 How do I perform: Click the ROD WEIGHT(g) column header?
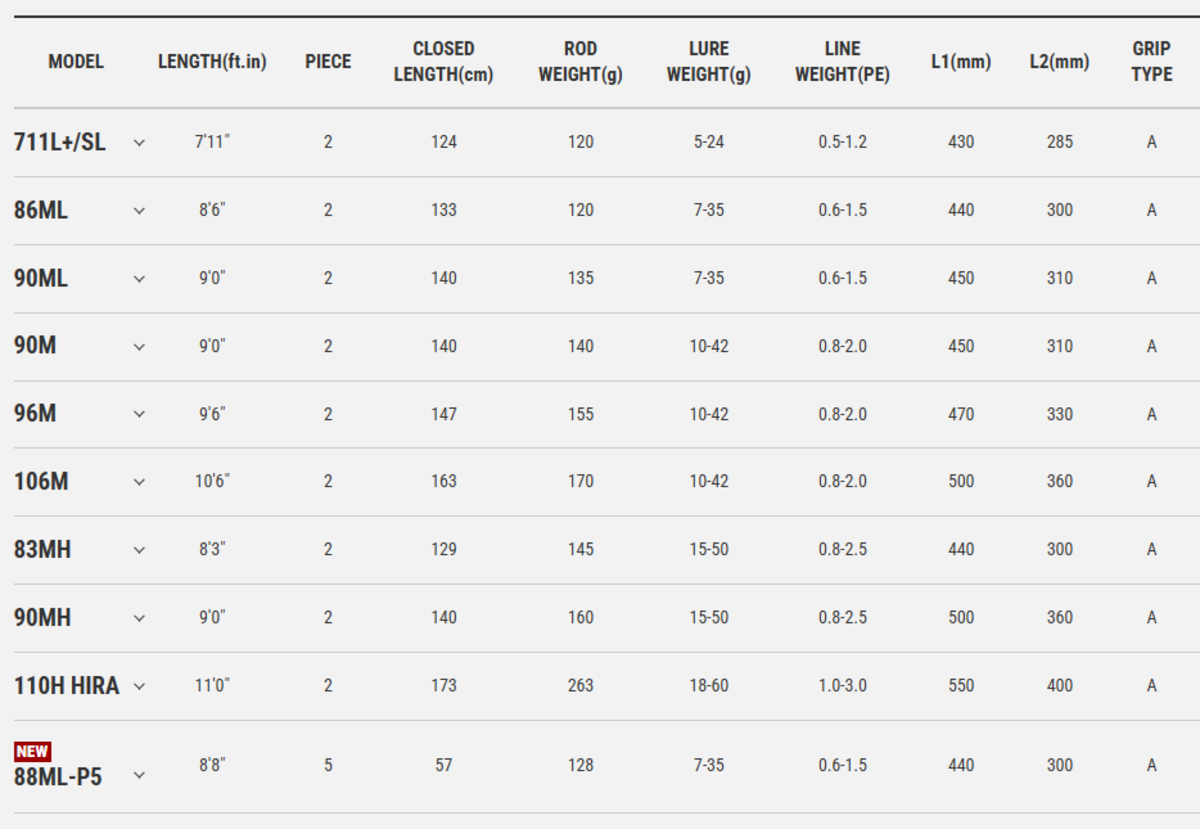pyautogui.click(x=580, y=62)
